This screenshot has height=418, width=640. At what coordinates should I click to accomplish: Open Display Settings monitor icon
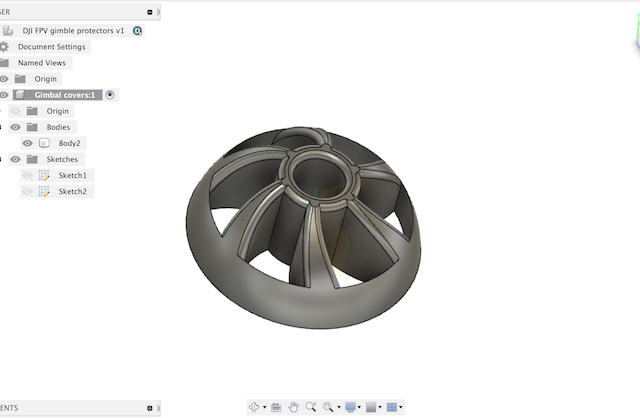coord(350,407)
